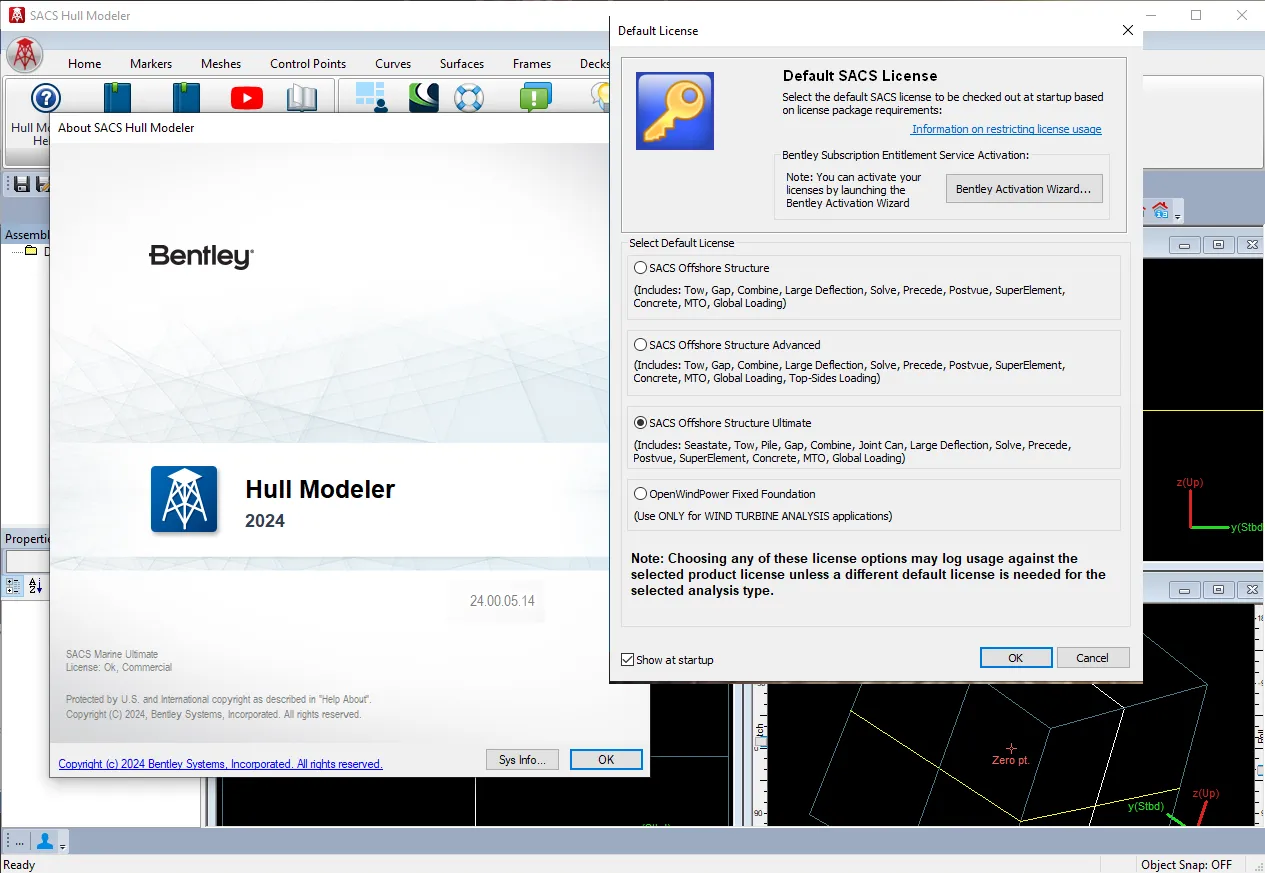Open the Curves ribbon tab
The width and height of the screenshot is (1265, 873).
click(393, 64)
